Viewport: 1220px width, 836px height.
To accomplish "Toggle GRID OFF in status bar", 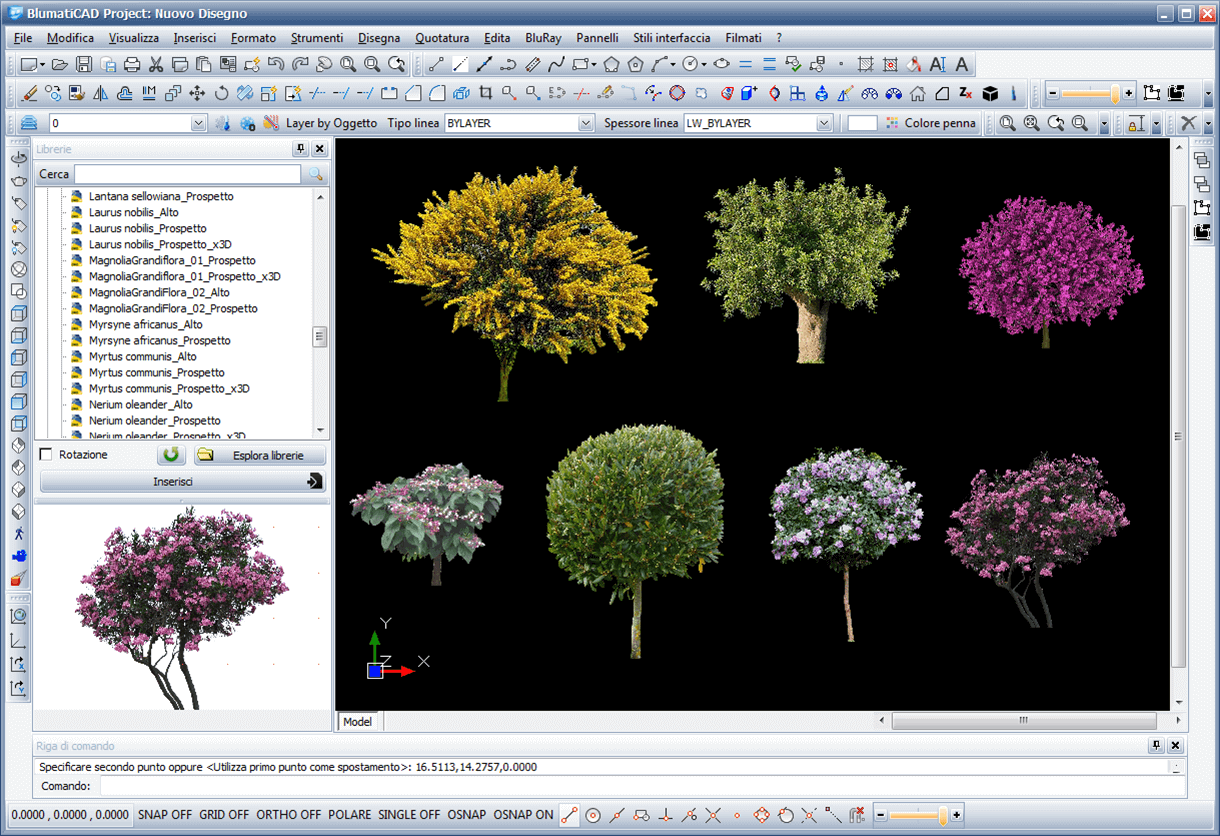I will [224, 815].
